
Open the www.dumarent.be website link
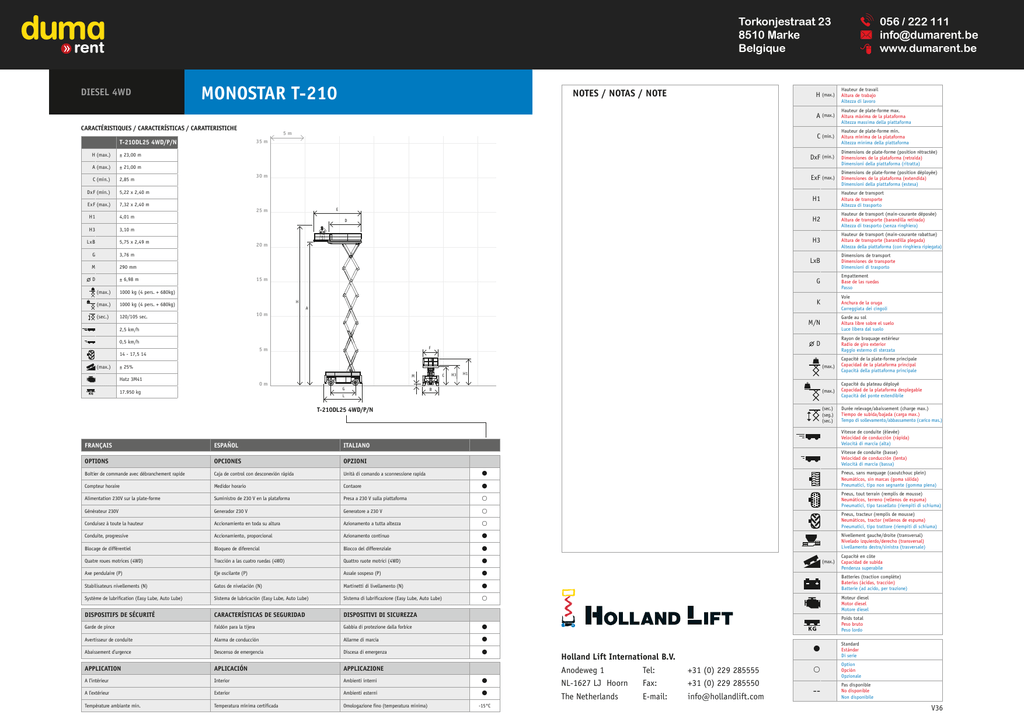928,48
